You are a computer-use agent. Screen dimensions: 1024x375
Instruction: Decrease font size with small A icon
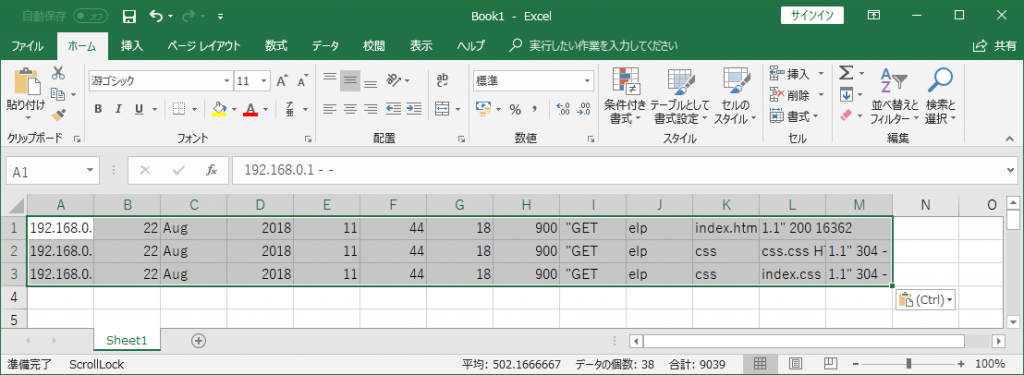[x=302, y=81]
